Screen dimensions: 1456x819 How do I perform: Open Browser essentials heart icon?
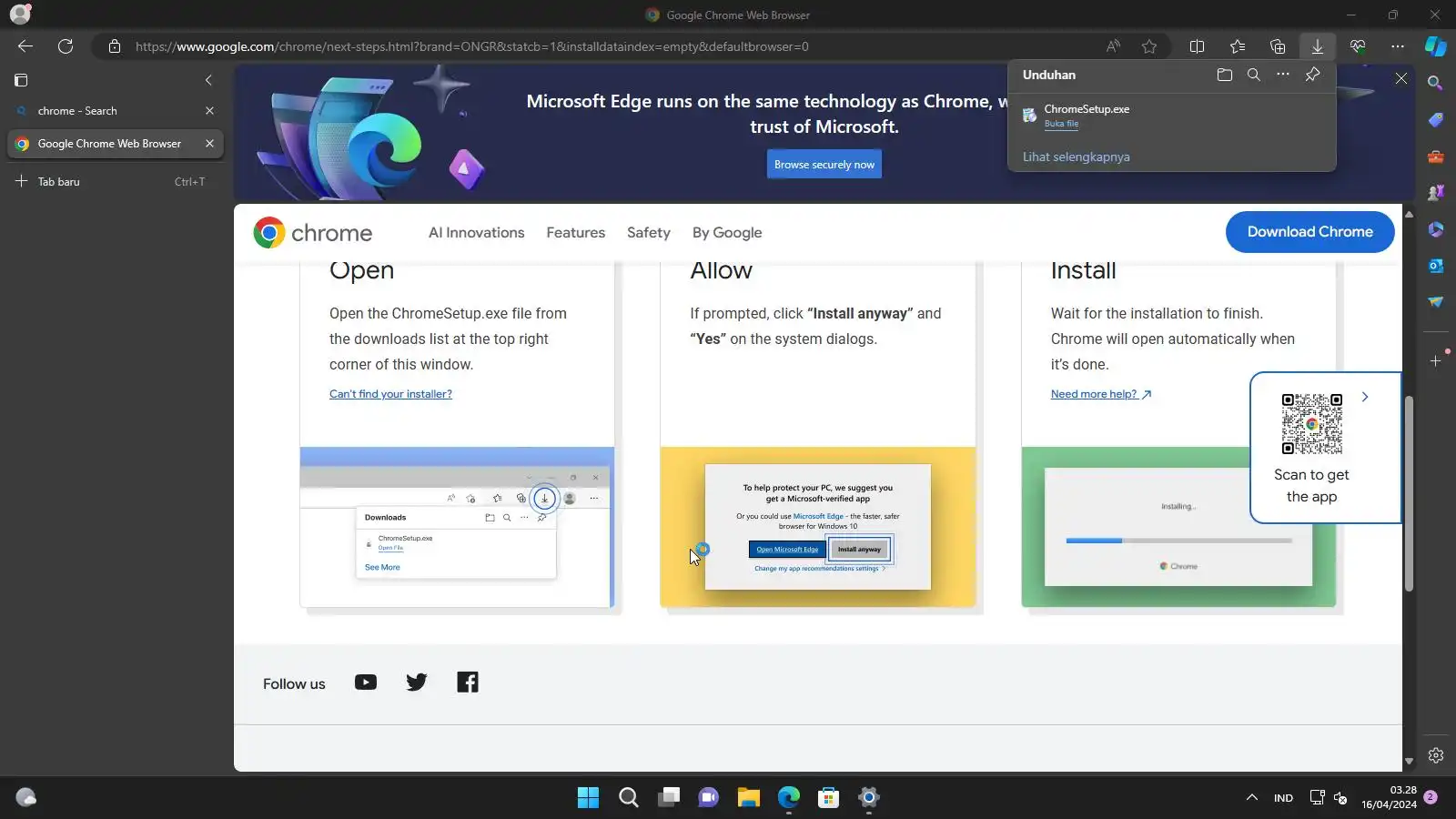click(1358, 46)
